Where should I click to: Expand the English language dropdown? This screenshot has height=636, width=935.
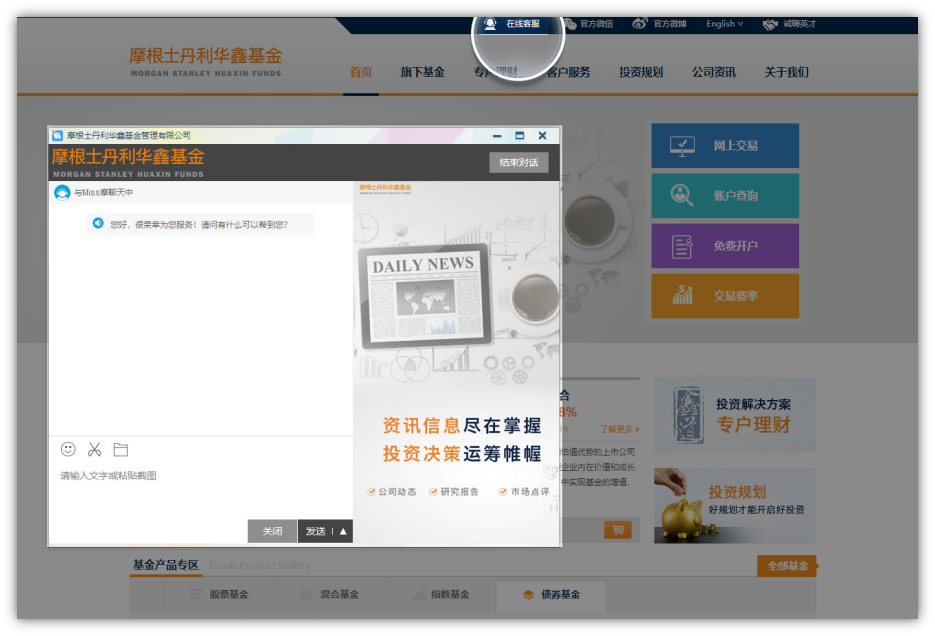[725, 24]
